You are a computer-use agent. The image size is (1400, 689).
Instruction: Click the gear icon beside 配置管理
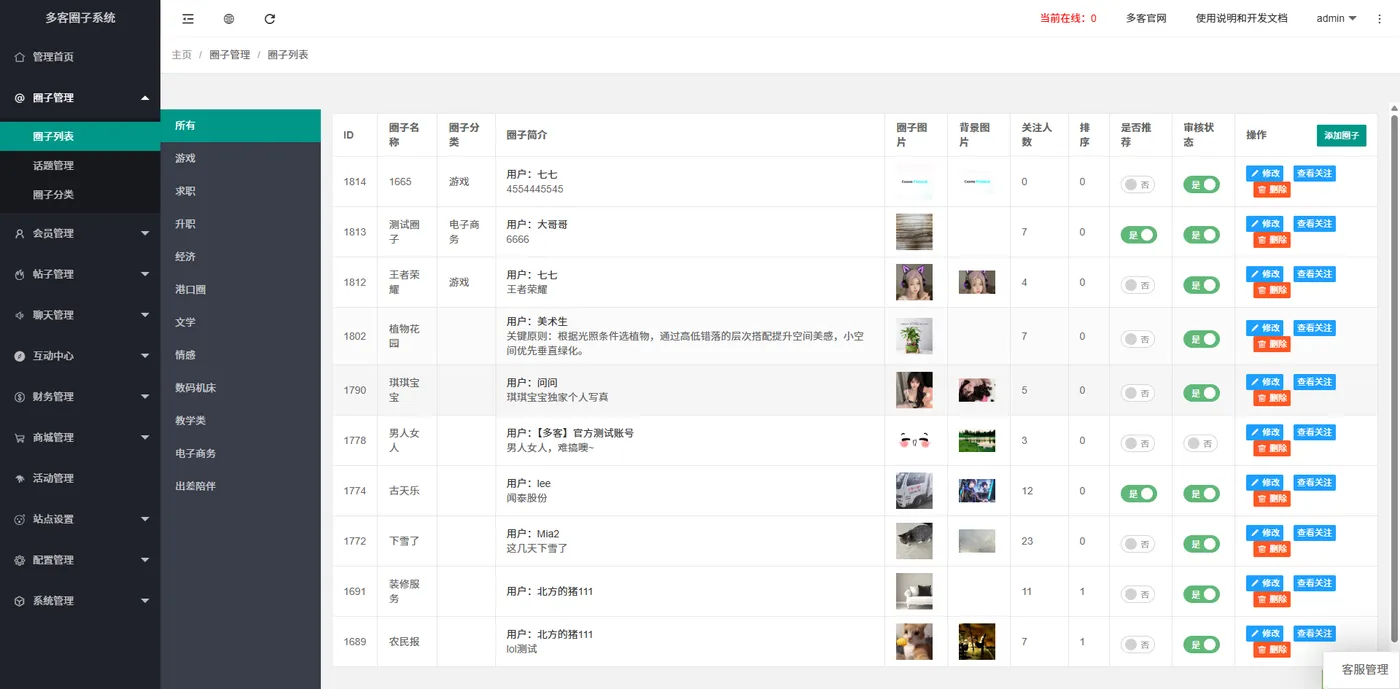tap(20, 561)
